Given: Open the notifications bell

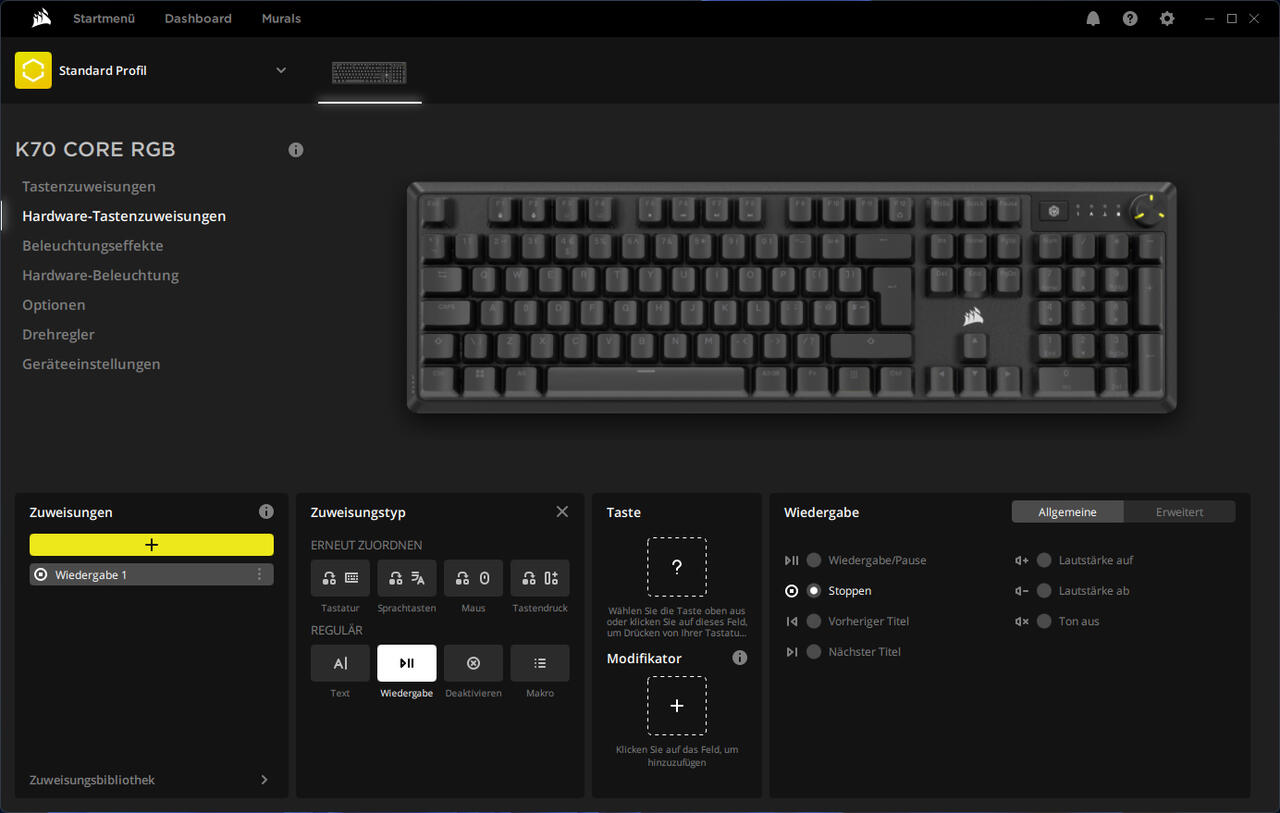Looking at the screenshot, I should click(1093, 18).
